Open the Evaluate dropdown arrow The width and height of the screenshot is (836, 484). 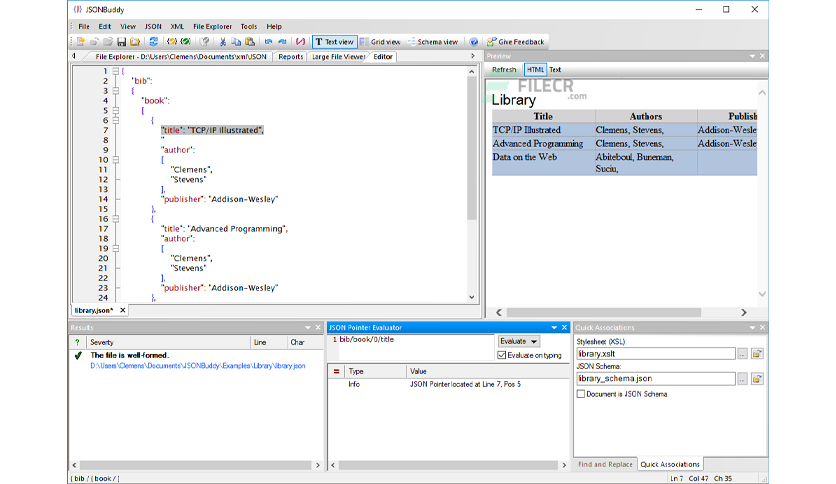click(x=534, y=341)
